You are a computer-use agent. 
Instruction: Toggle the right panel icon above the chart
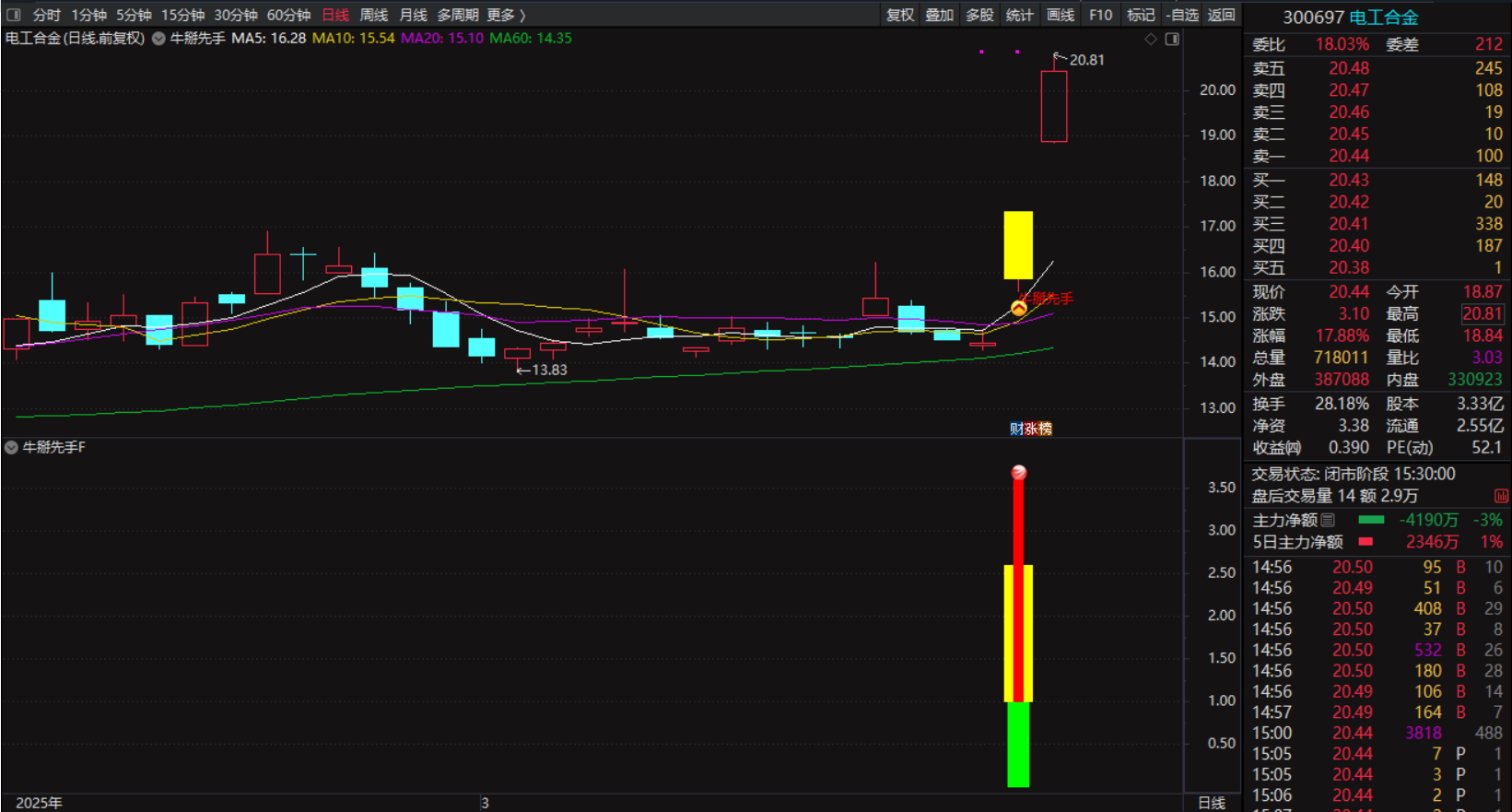pos(1172,39)
